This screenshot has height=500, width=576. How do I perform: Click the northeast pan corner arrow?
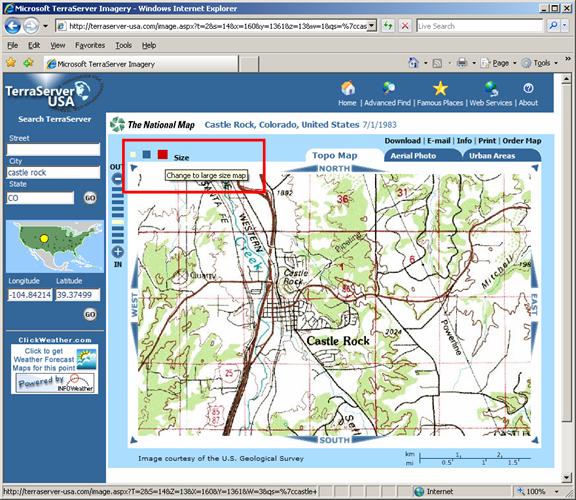[535, 168]
